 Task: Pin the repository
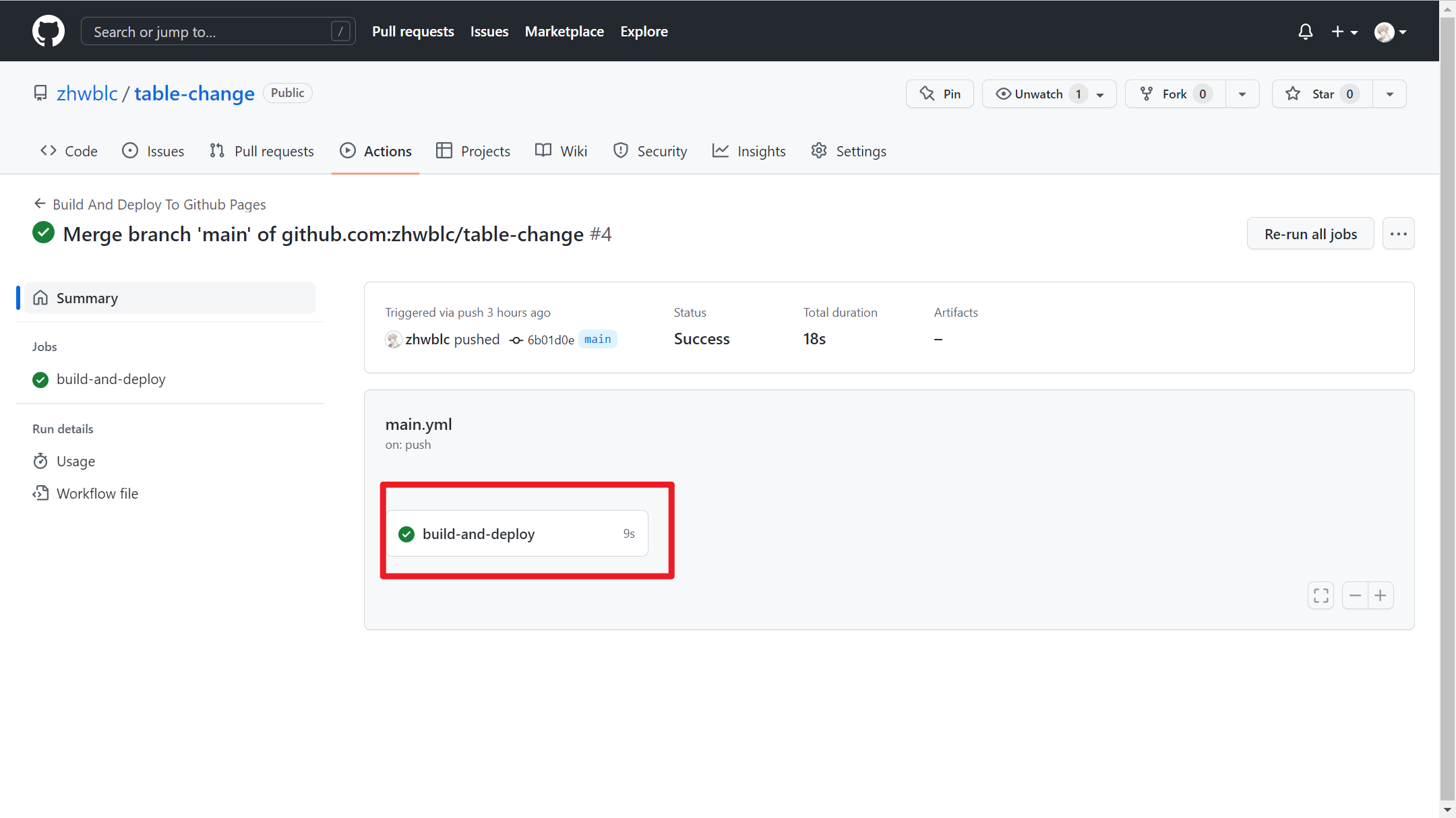(940, 94)
